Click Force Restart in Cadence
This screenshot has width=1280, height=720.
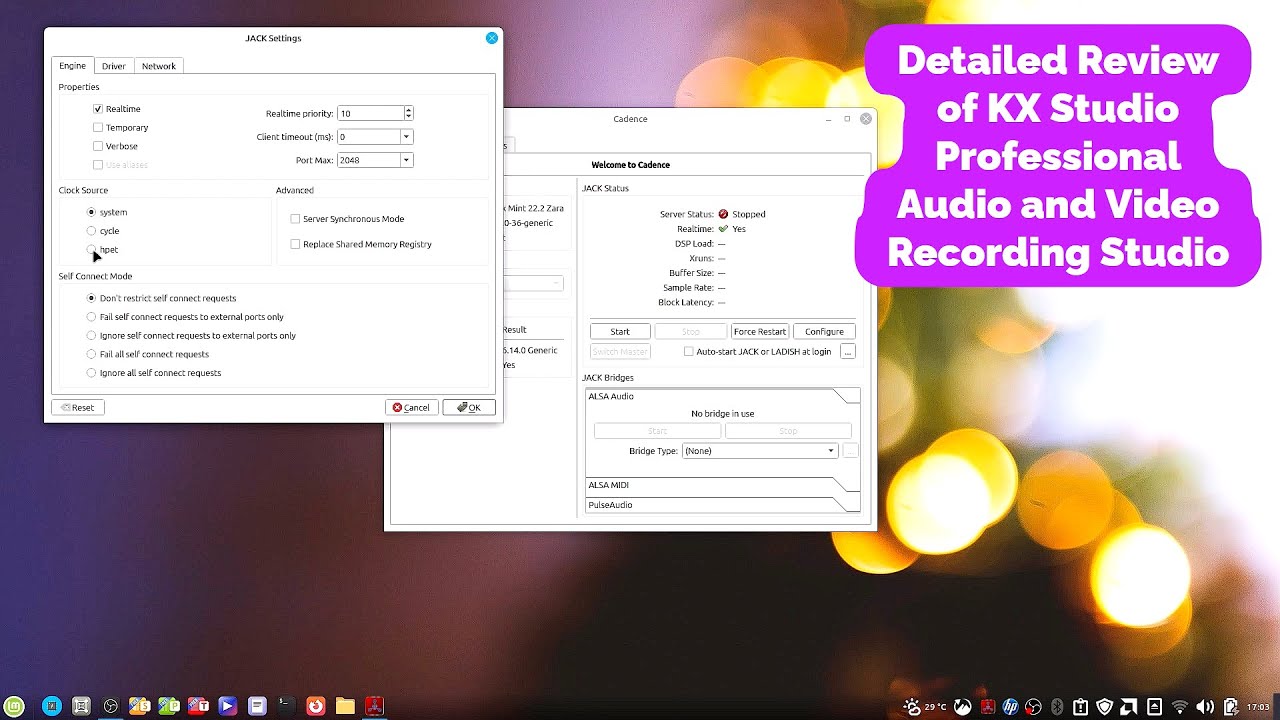760,331
